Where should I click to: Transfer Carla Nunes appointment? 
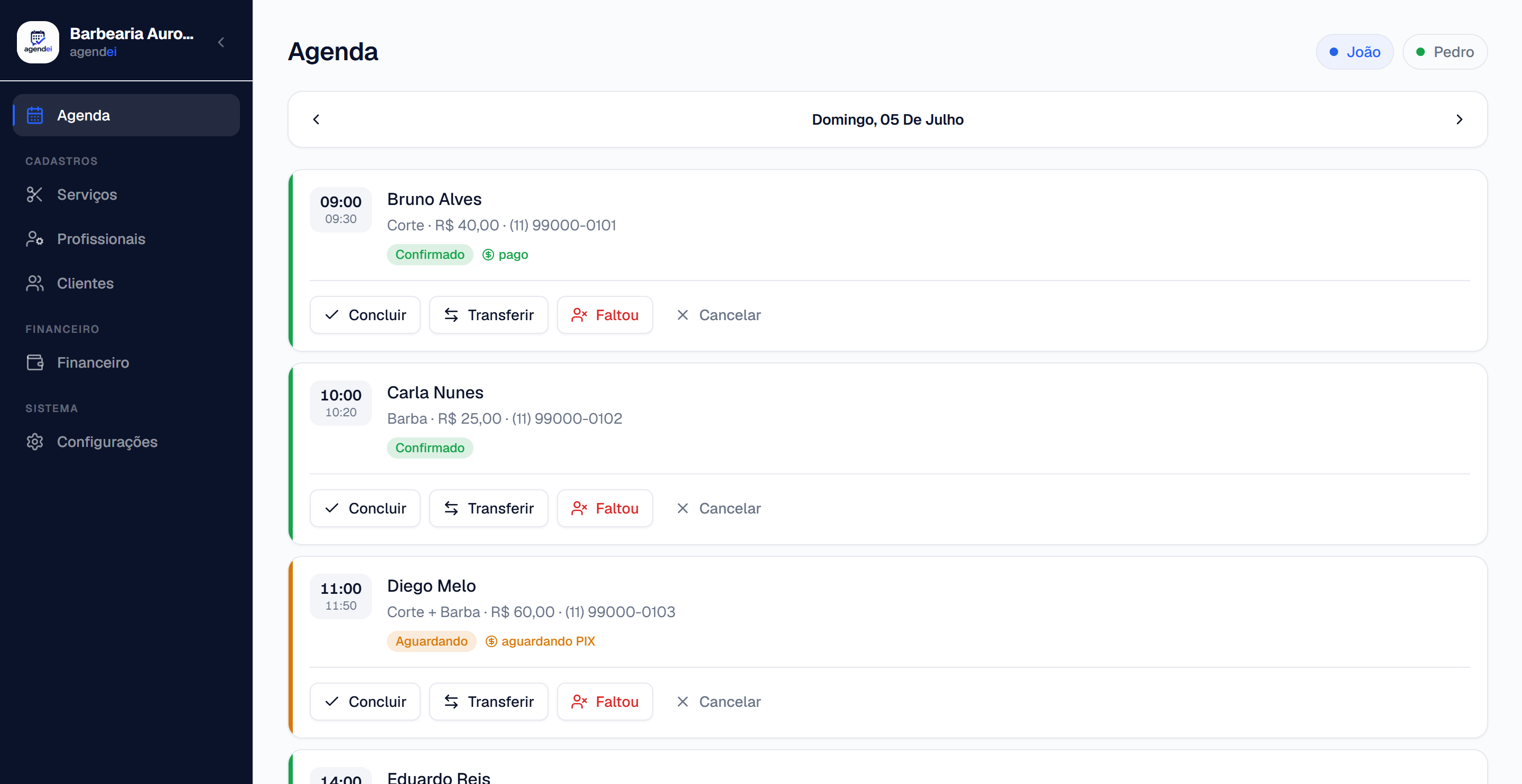489,508
